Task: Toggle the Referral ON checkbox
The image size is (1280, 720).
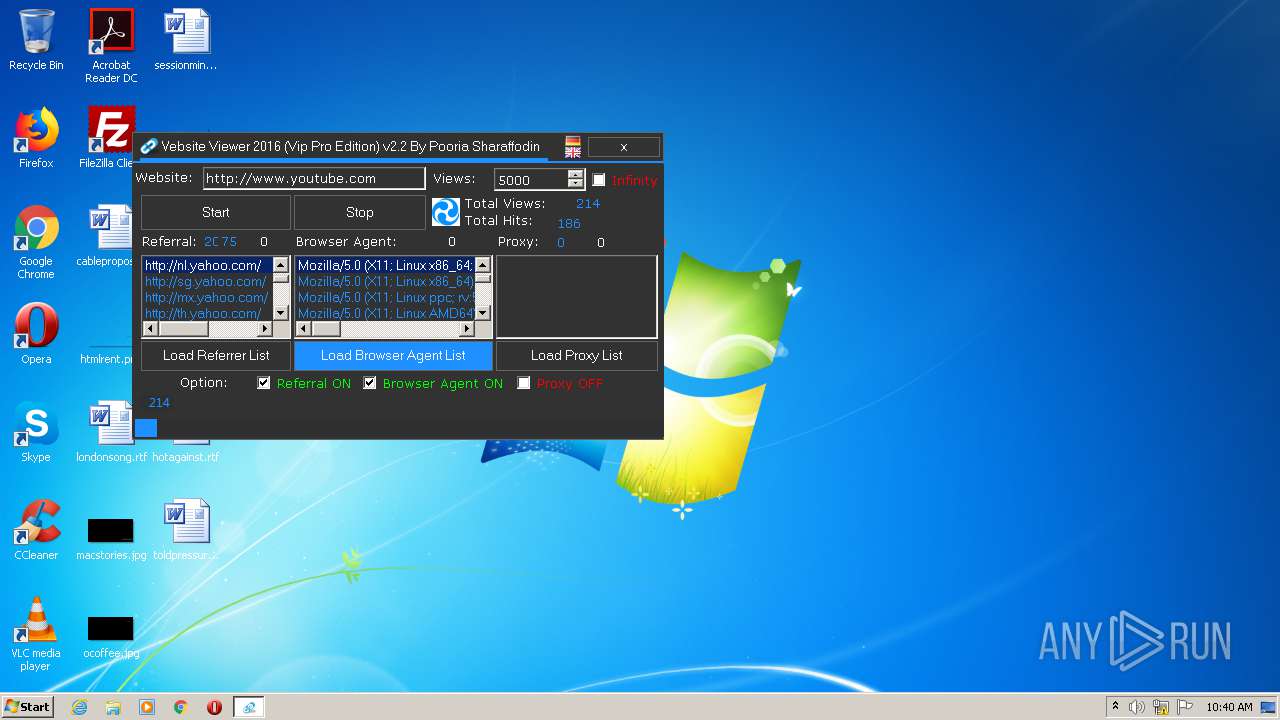Action: 264,383
